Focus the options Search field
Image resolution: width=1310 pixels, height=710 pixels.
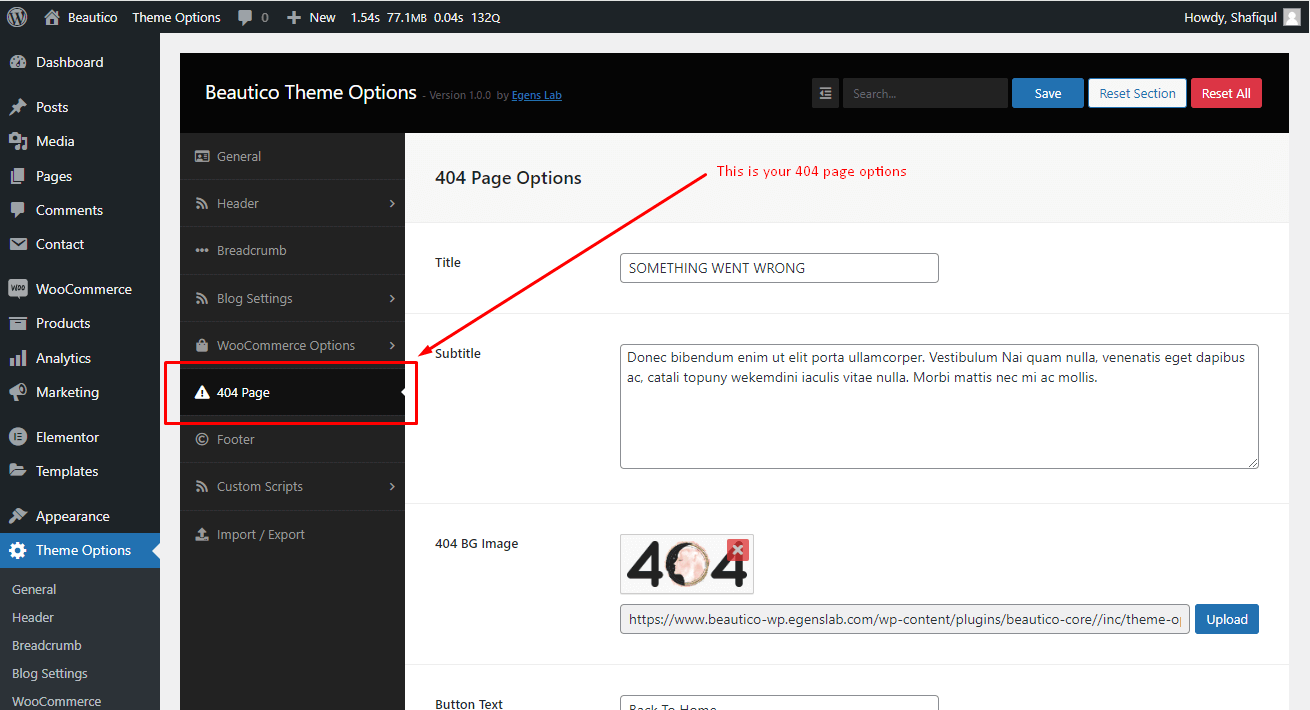pyautogui.click(x=925, y=93)
